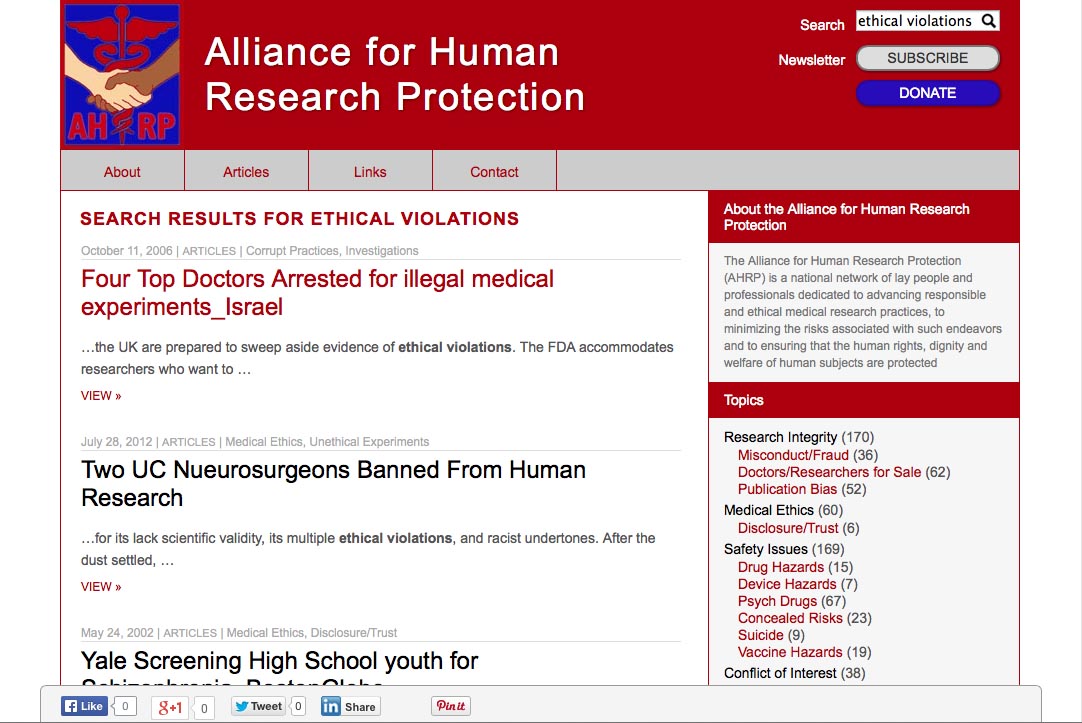Click the Facebook Like button
The image size is (1082, 723).
pos(84,706)
